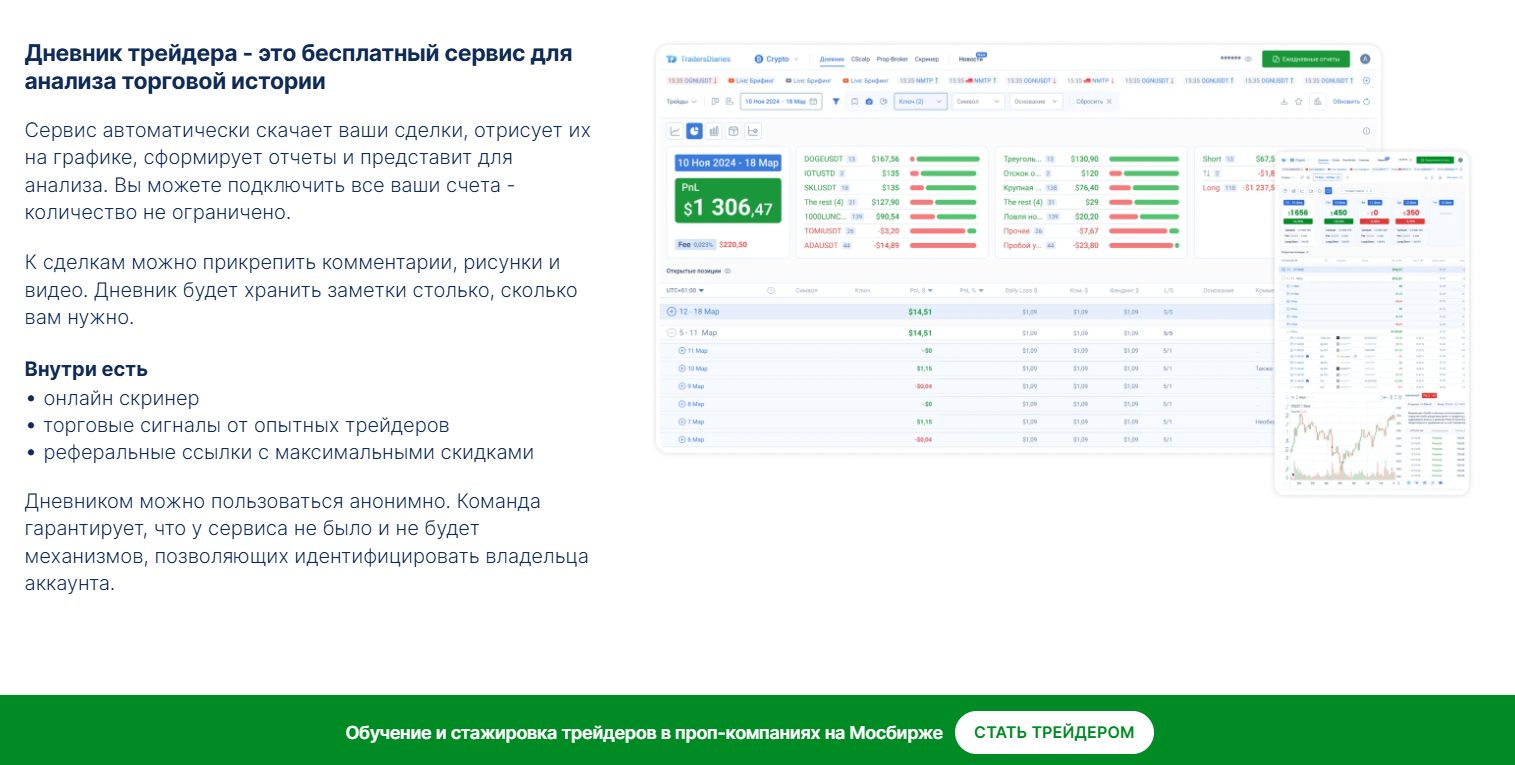Toggle the open positions eye icon
Image resolution: width=1515 pixels, height=765 pixels.
tap(728, 271)
